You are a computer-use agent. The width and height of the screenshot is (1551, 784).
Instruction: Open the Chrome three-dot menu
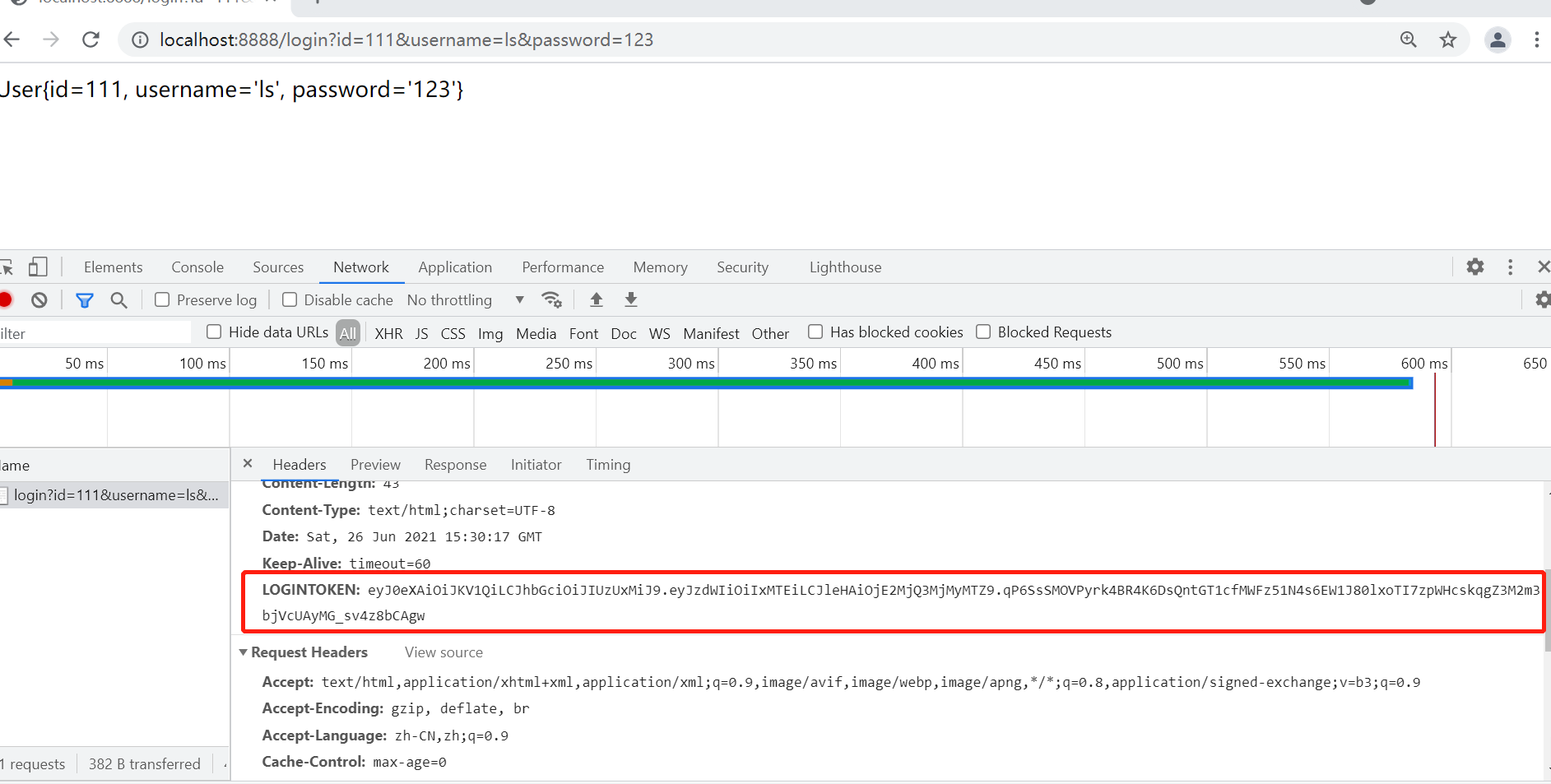[x=1536, y=39]
